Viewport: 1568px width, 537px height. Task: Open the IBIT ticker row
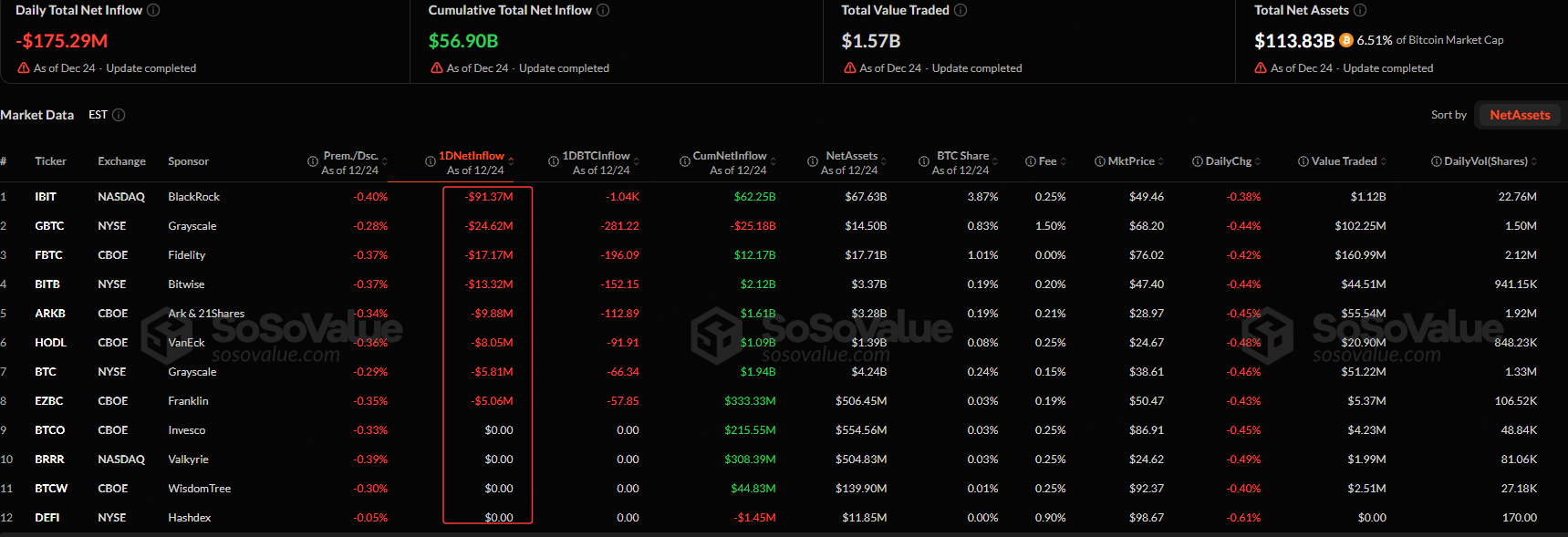[46, 197]
